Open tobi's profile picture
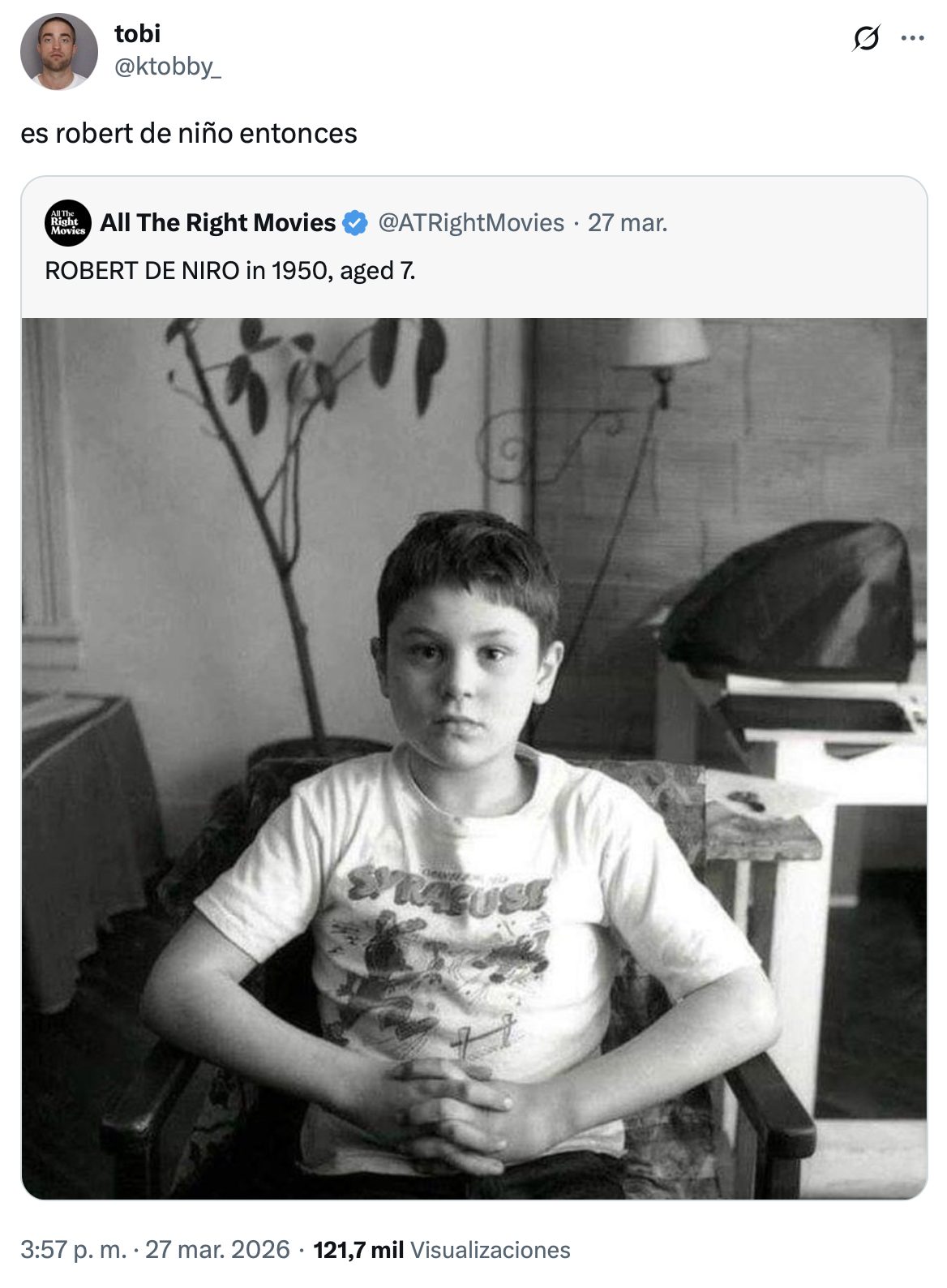Image resolution: width=947 pixels, height=1288 pixels. pos(58,51)
